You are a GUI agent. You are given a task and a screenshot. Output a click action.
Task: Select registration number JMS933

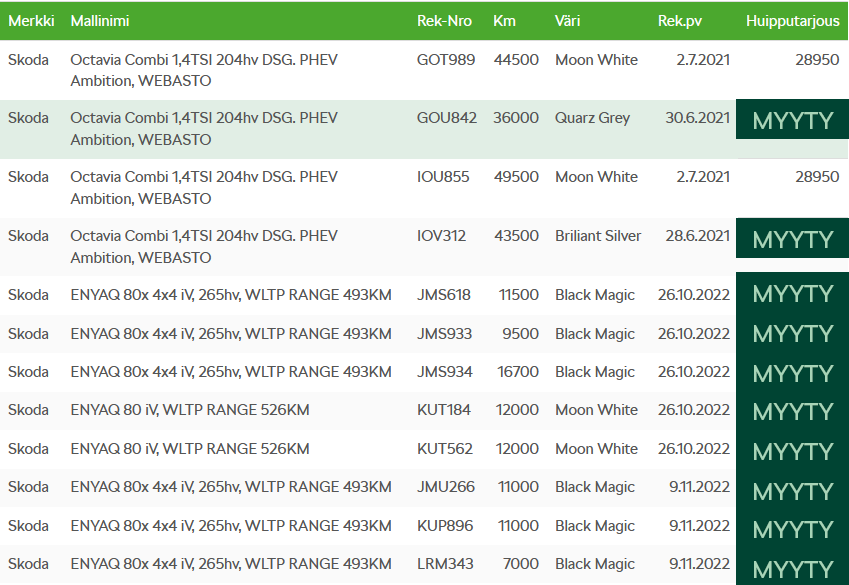pyautogui.click(x=444, y=334)
